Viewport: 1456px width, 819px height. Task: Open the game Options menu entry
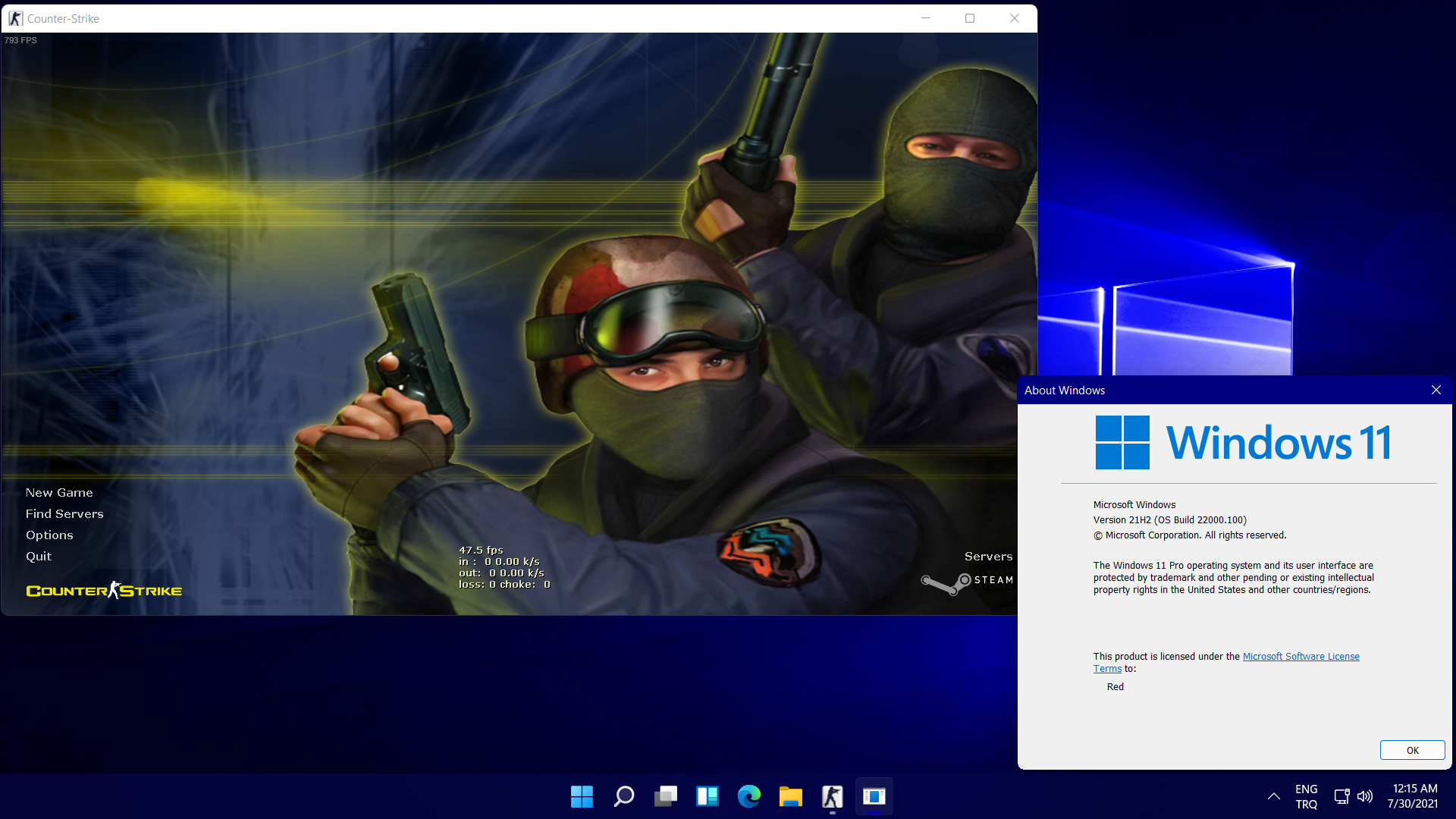point(49,535)
